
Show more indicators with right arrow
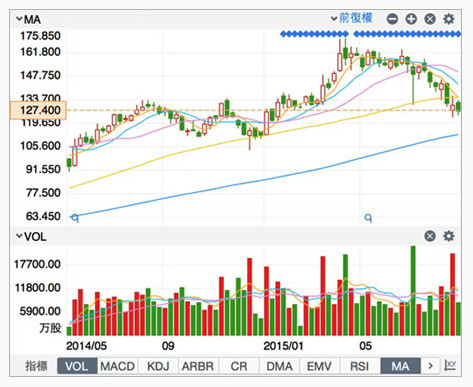coord(430,366)
